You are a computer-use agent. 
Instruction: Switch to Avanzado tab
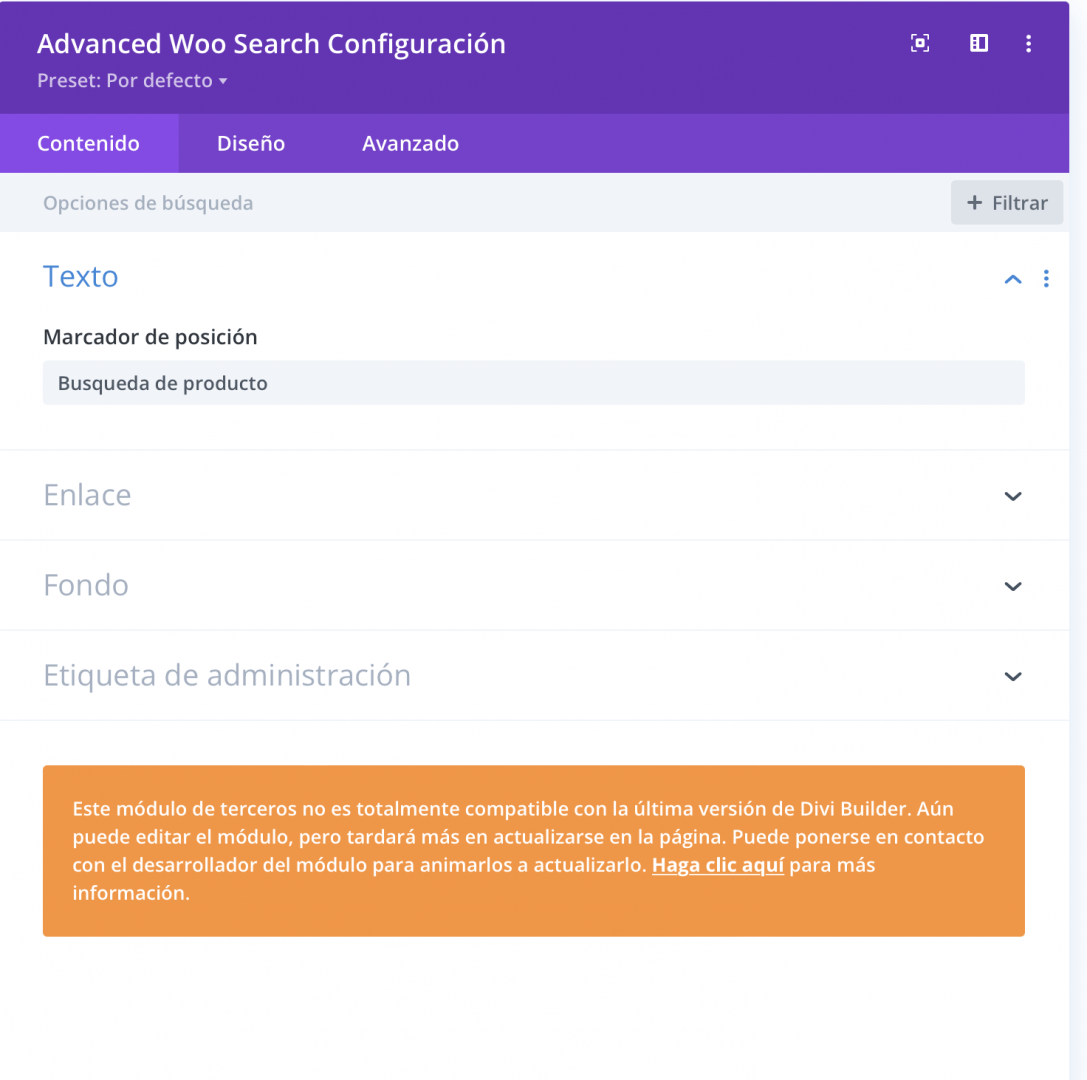410,143
